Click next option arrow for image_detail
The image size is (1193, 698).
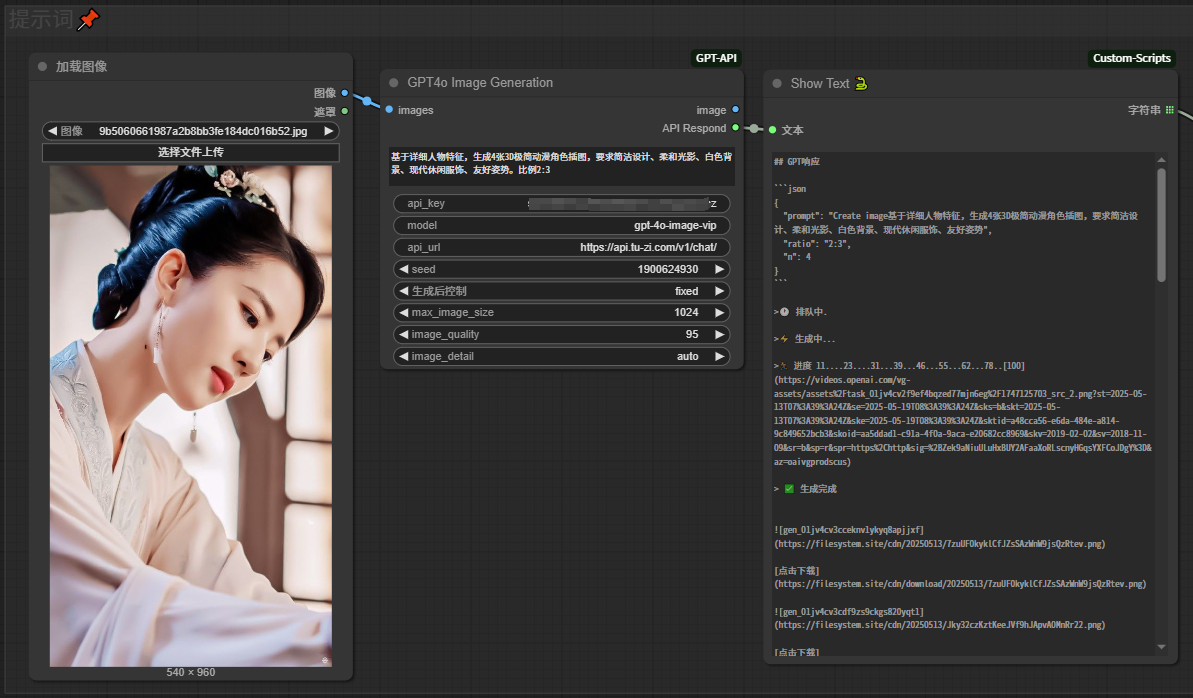point(719,356)
